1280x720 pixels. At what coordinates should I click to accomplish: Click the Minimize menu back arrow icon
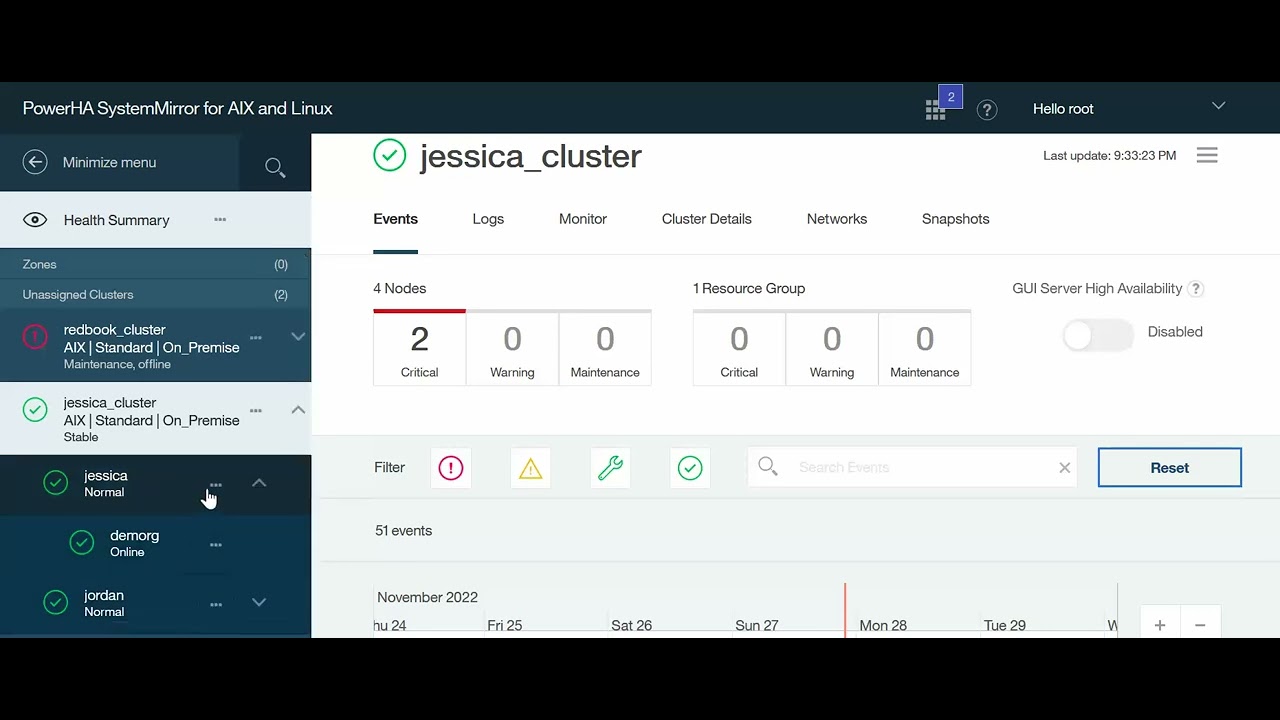35,162
